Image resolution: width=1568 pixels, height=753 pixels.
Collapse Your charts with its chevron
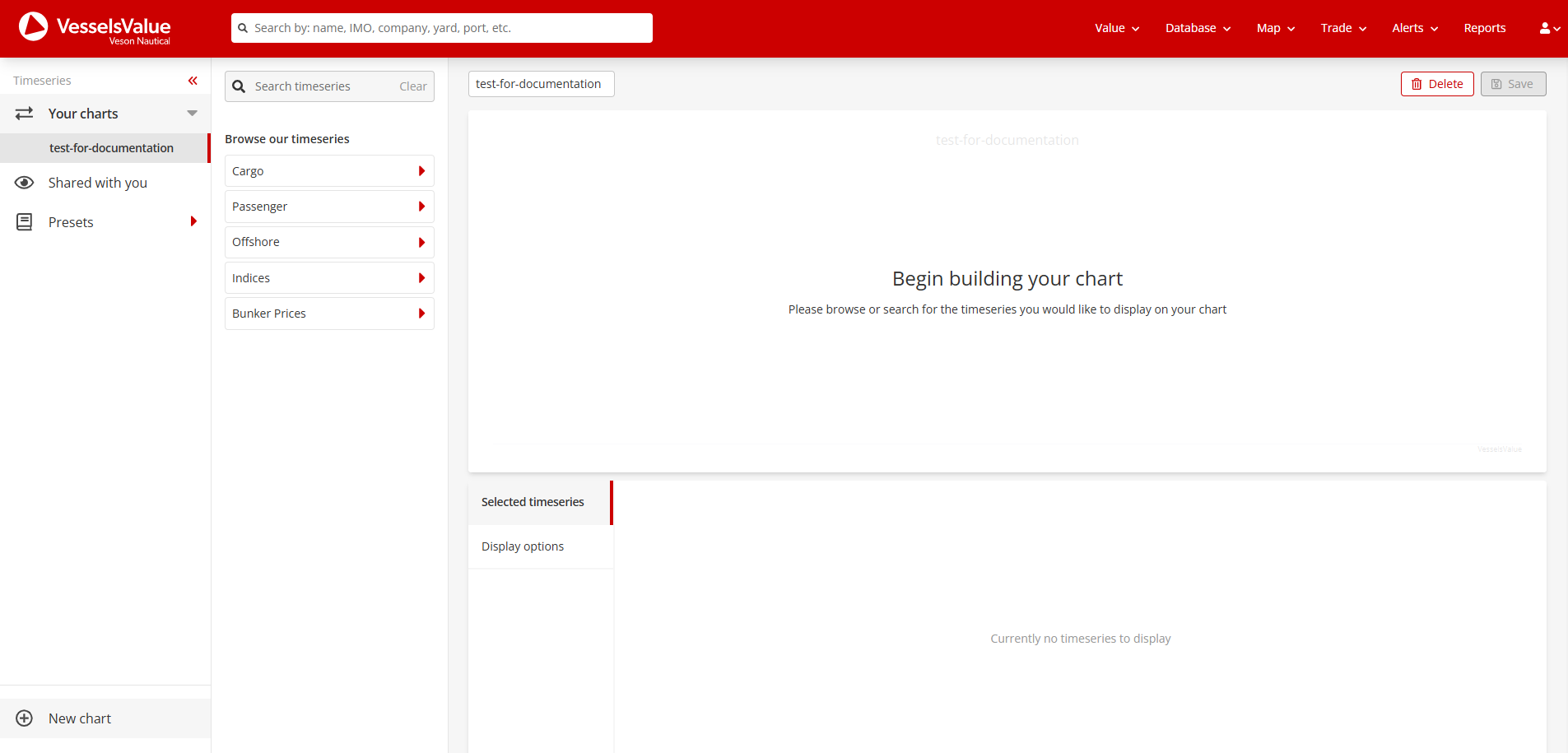point(193,113)
